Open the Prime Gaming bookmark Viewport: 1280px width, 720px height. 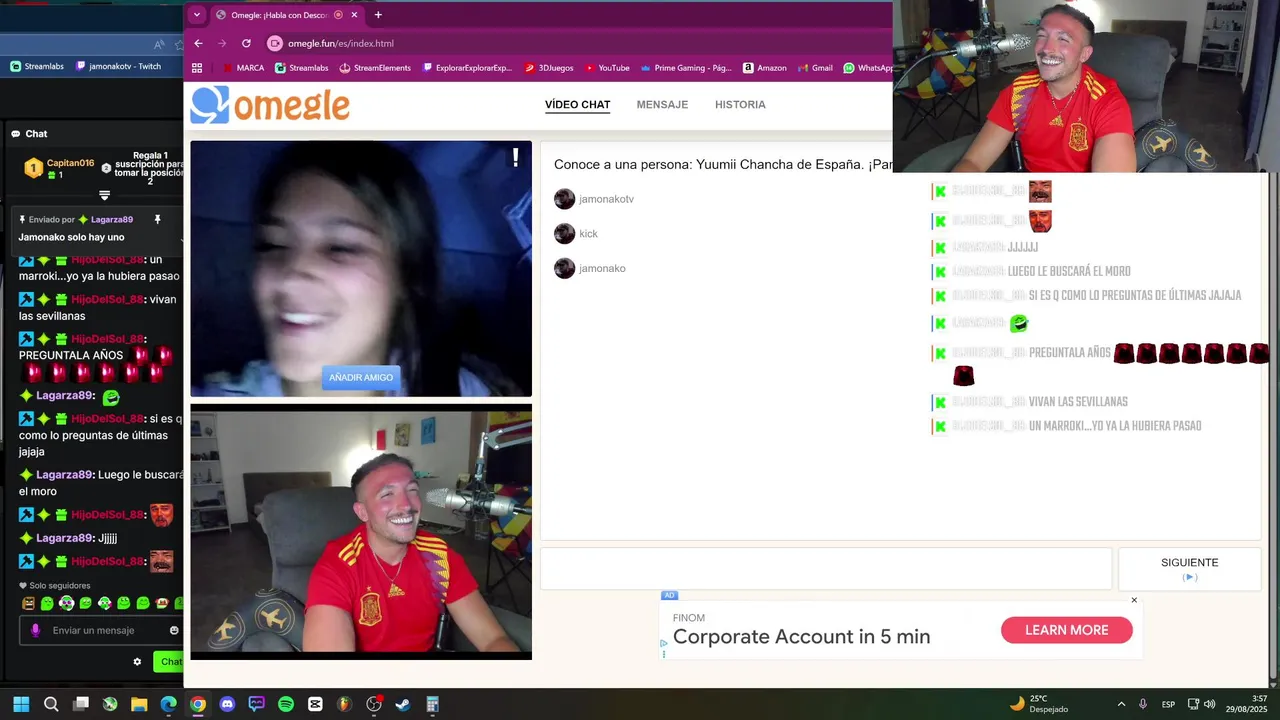point(686,68)
